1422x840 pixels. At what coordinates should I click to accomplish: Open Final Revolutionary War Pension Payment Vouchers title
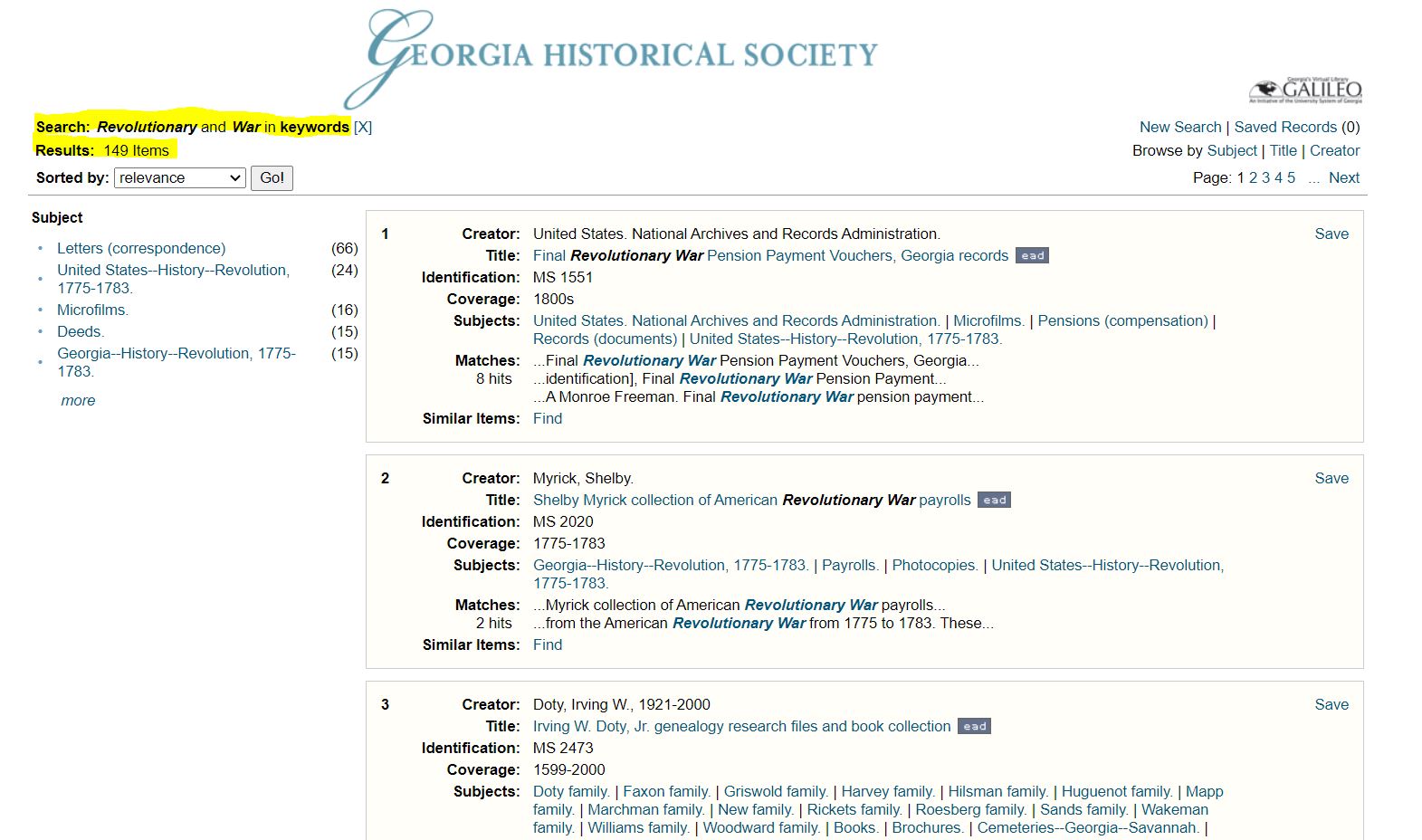pos(770,255)
